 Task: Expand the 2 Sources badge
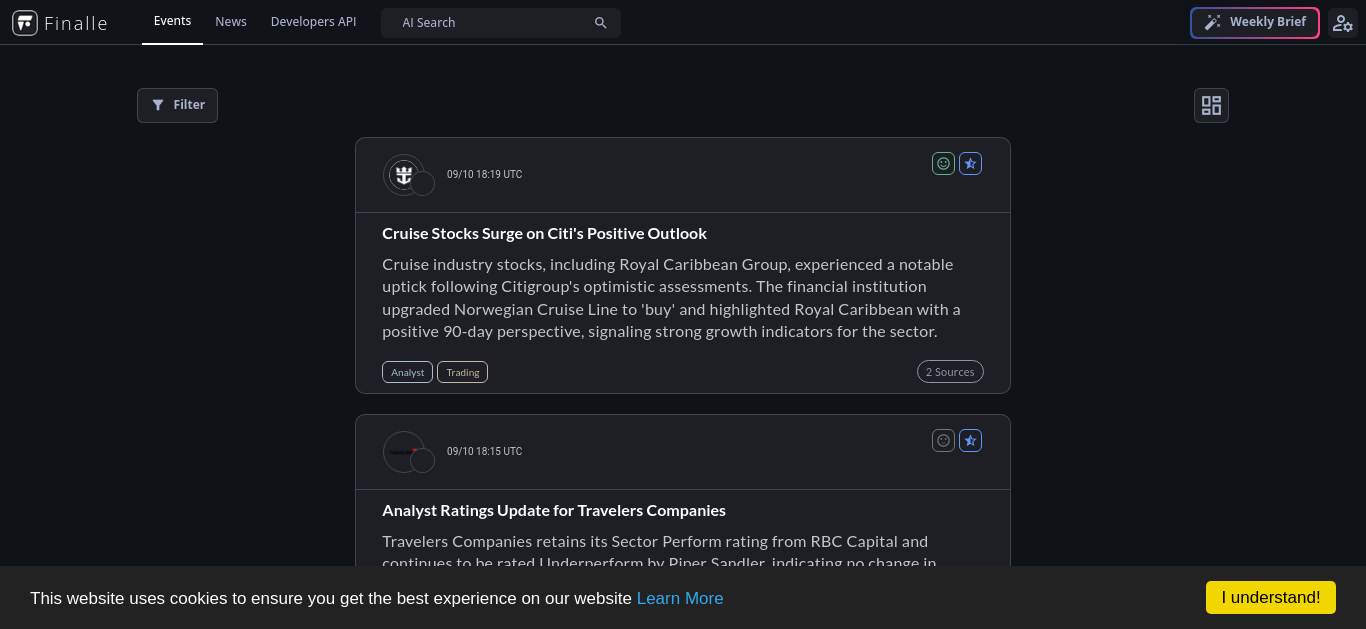[950, 372]
